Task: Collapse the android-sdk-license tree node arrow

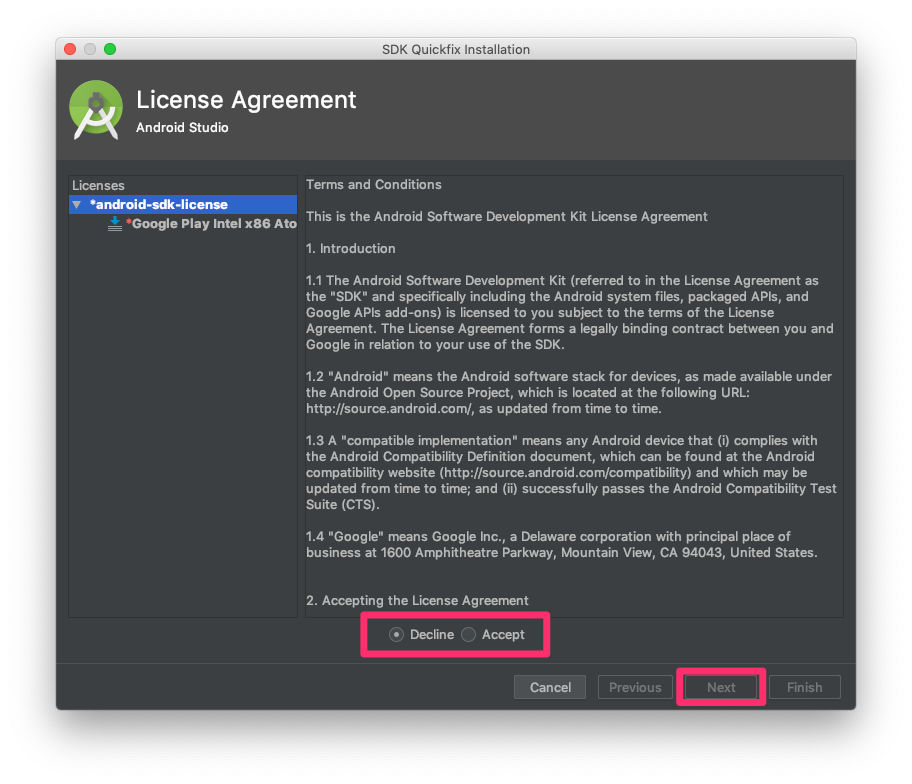Action: pos(77,205)
